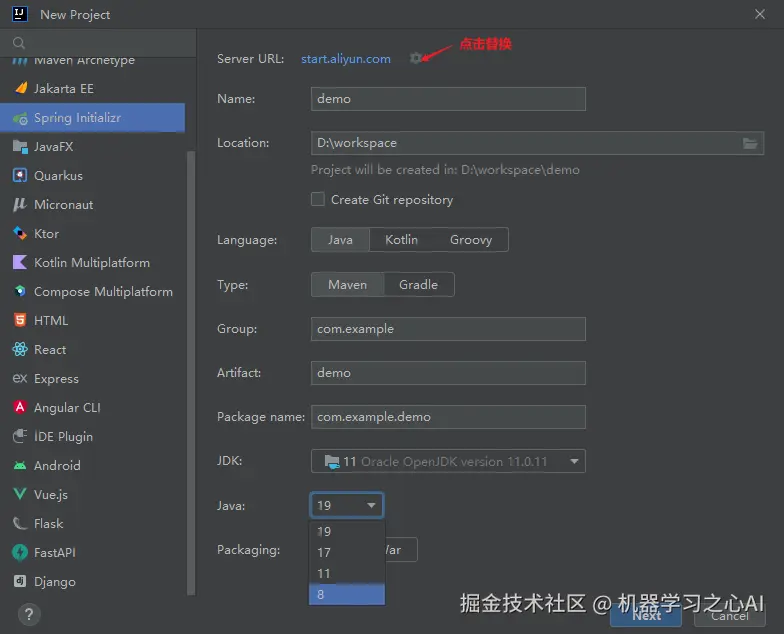Image resolution: width=784 pixels, height=634 pixels.
Task: Click the Ktor icon
Action: coord(20,234)
